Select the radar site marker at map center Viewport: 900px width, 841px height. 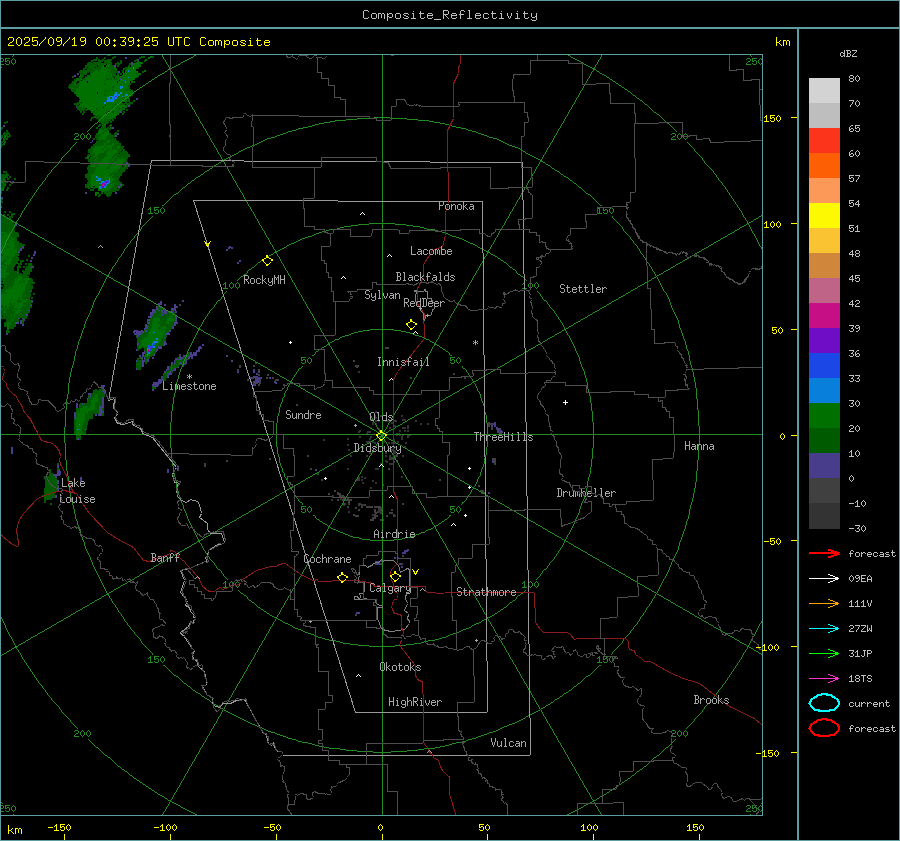(381, 435)
